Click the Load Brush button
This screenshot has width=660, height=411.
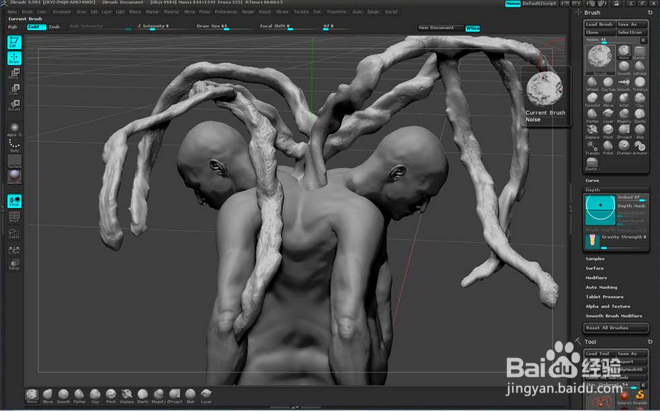tap(599, 24)
